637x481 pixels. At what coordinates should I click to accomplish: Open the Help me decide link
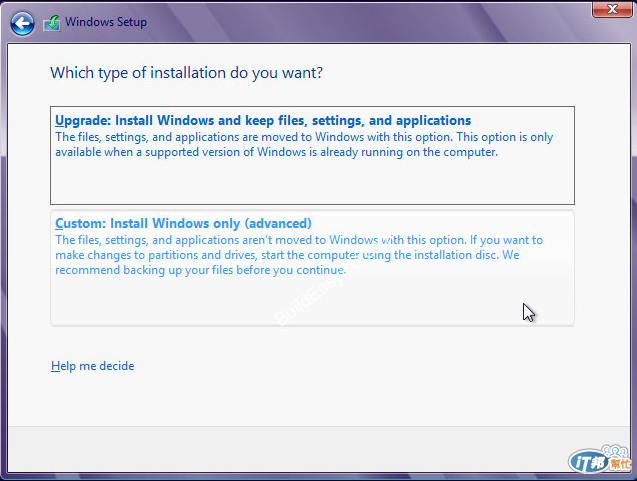(93, 366)
